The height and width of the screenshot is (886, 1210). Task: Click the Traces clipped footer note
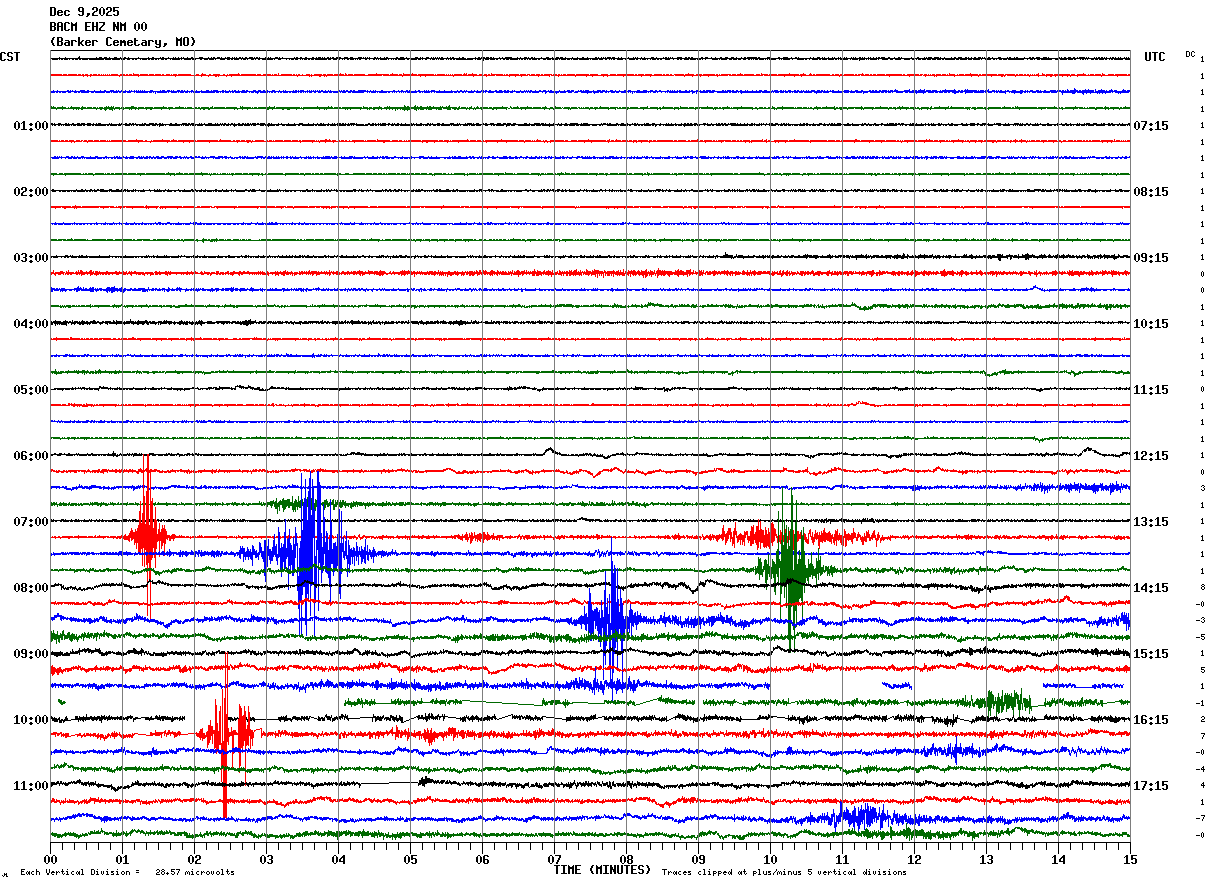tap(784, 873)
